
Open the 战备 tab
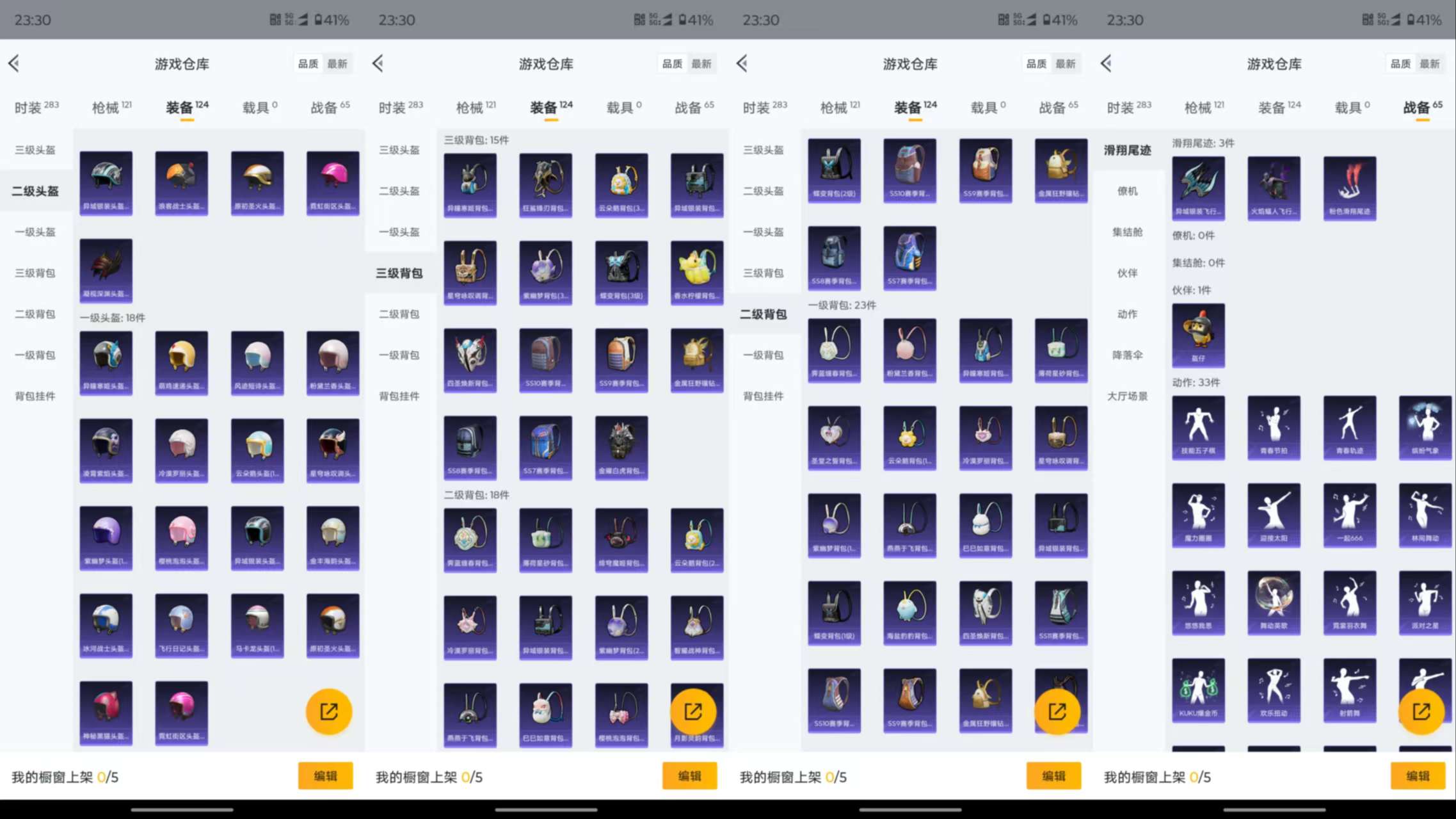pos(328,106)
